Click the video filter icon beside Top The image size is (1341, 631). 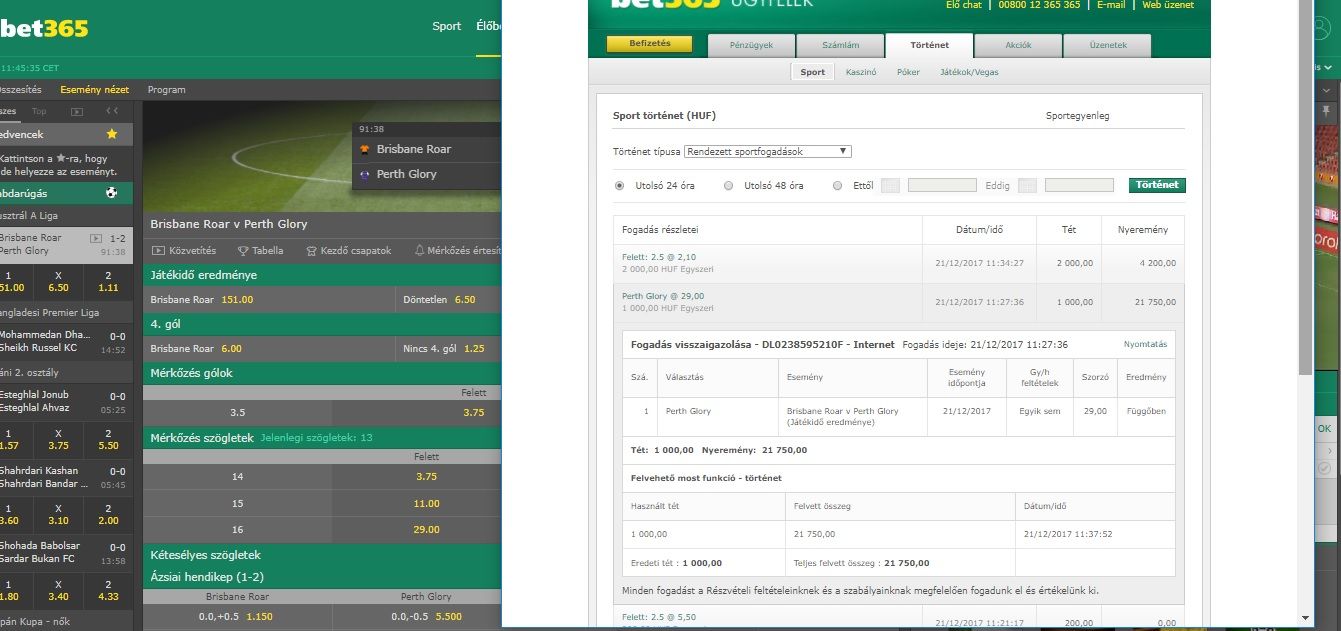pyautogui.click(x=77, y=112)
